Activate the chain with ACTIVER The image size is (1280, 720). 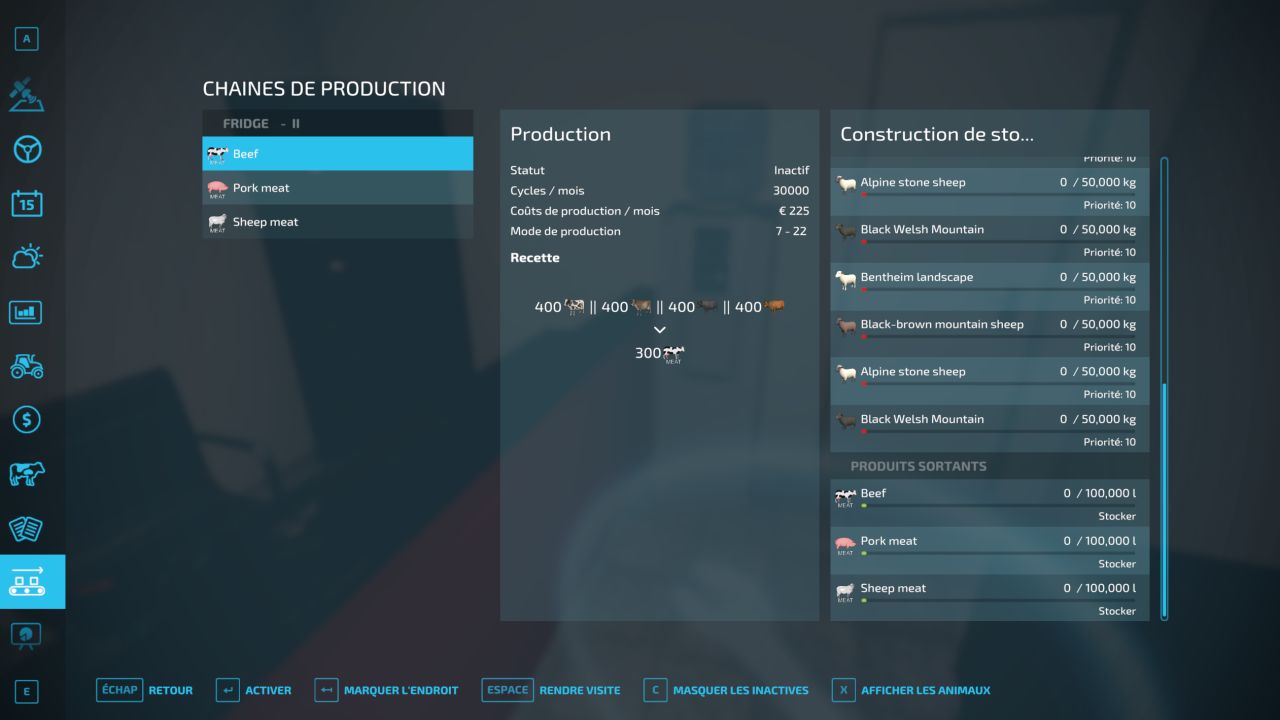[x=268, y=690]
